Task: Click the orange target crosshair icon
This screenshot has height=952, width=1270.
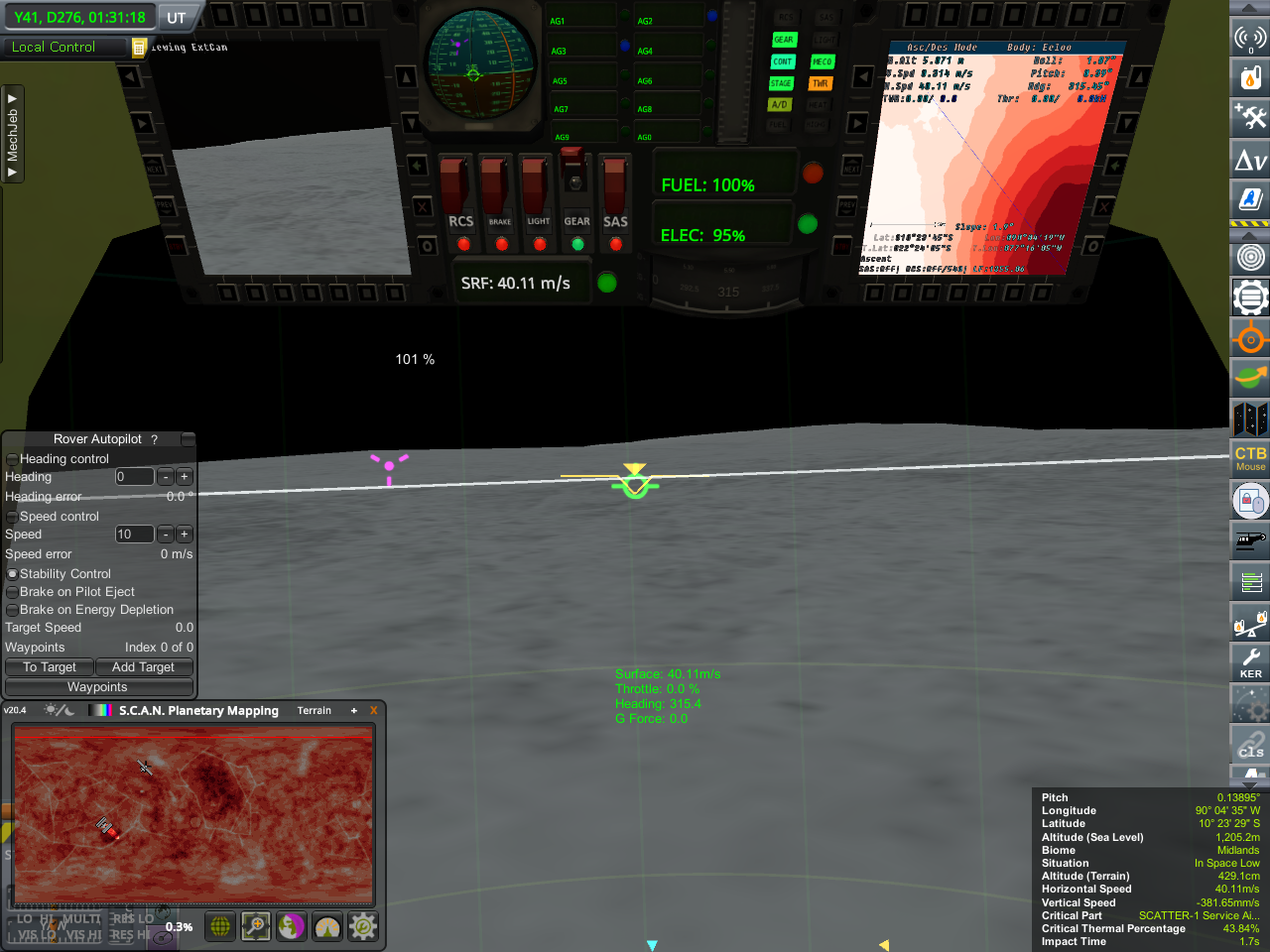Action: 1250,338
